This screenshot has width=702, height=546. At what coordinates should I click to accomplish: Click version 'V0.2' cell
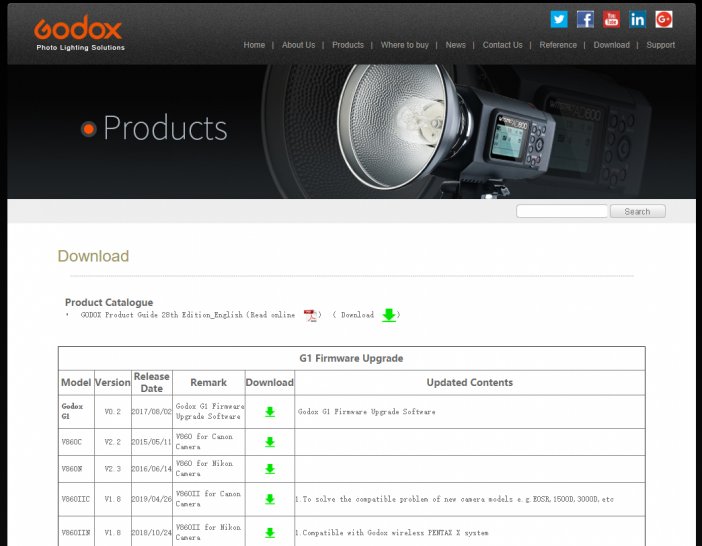coord(112,411)
